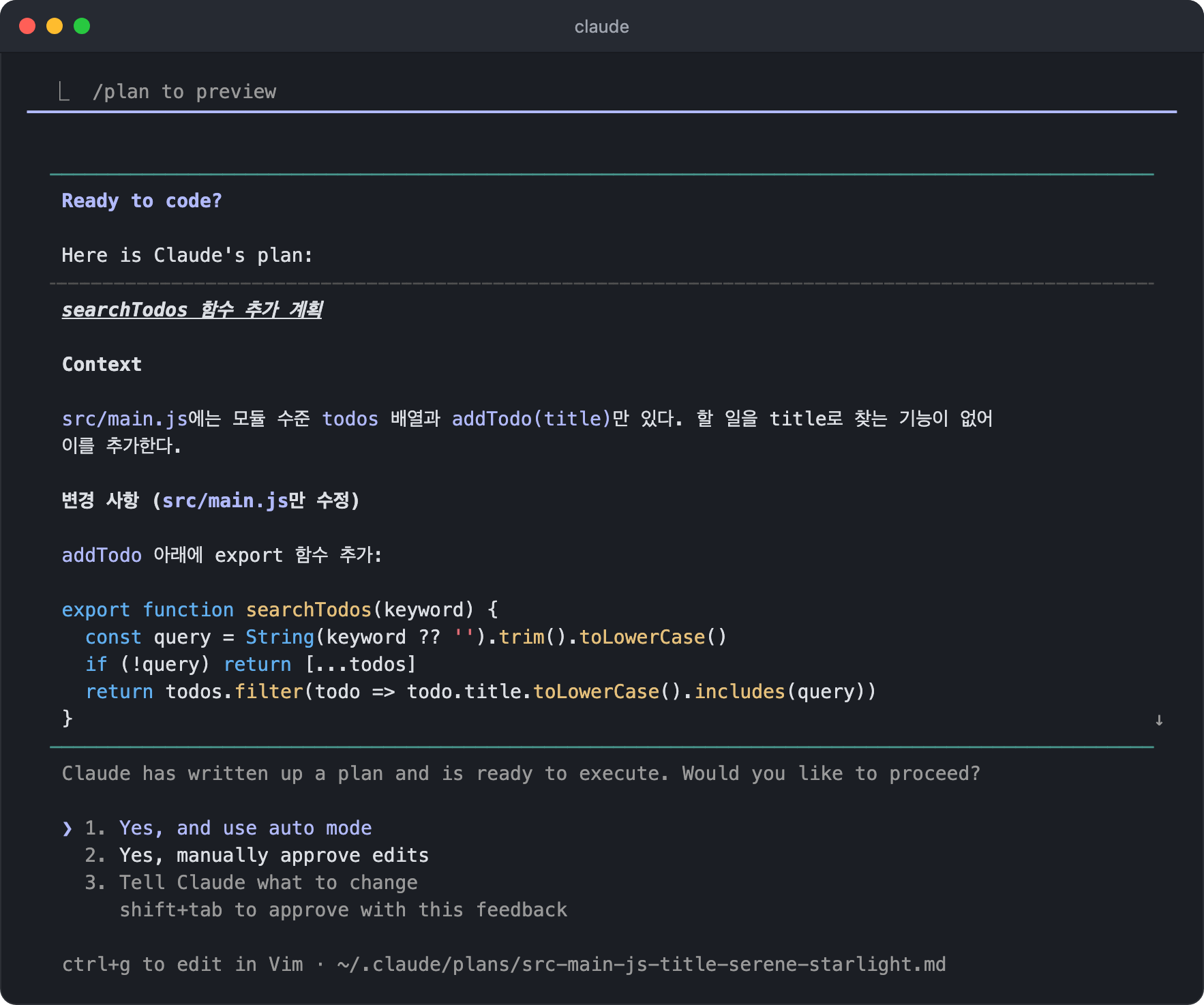Image resolution: width=1204 pixels, height=1005 pixels.
Task: Minimize the terminal with the yellow button
Action: 55,26
